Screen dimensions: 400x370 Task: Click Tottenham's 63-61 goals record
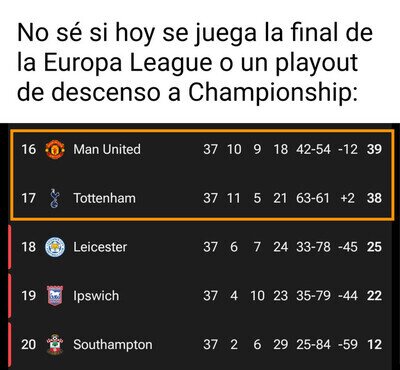click(x=313, y=198)
